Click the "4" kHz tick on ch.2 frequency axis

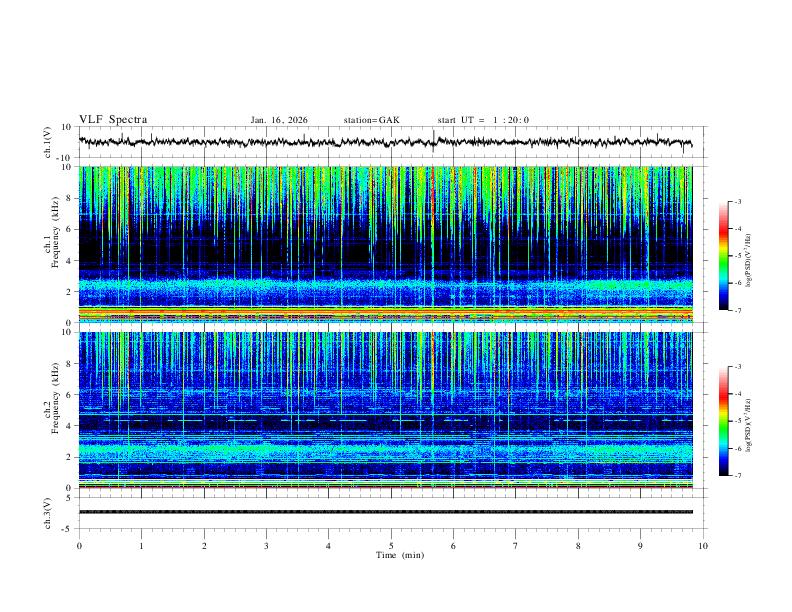[x=69, y=426]
